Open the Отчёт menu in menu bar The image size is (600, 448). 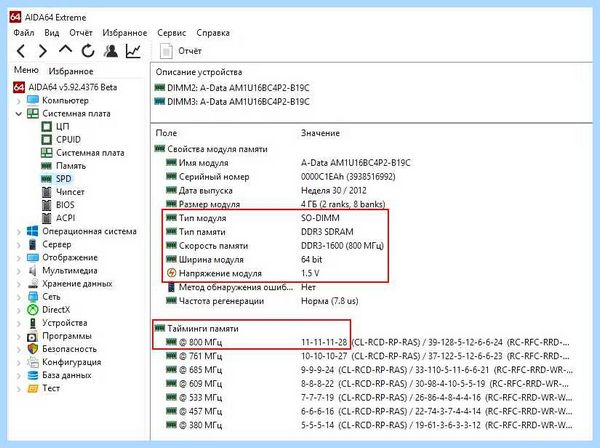pos(81,33)
